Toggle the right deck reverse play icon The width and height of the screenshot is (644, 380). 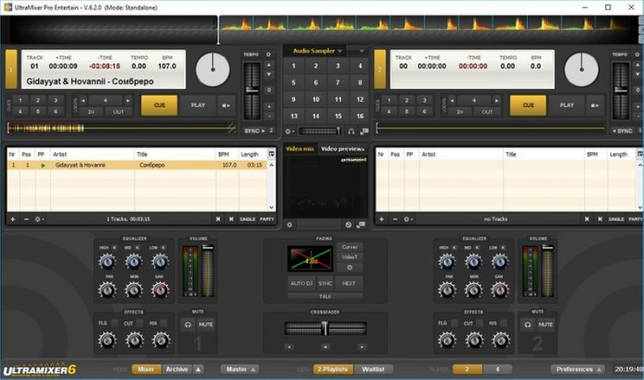(595, 106)
